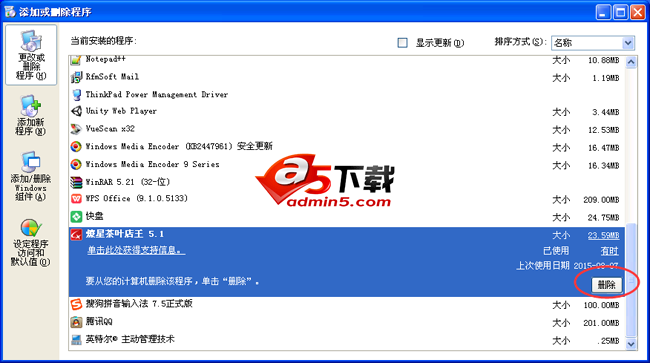The width and height of the screenshot is (650, 363).
Task: Click the RfmSoft Mail program icon
Action: [76, 77]
